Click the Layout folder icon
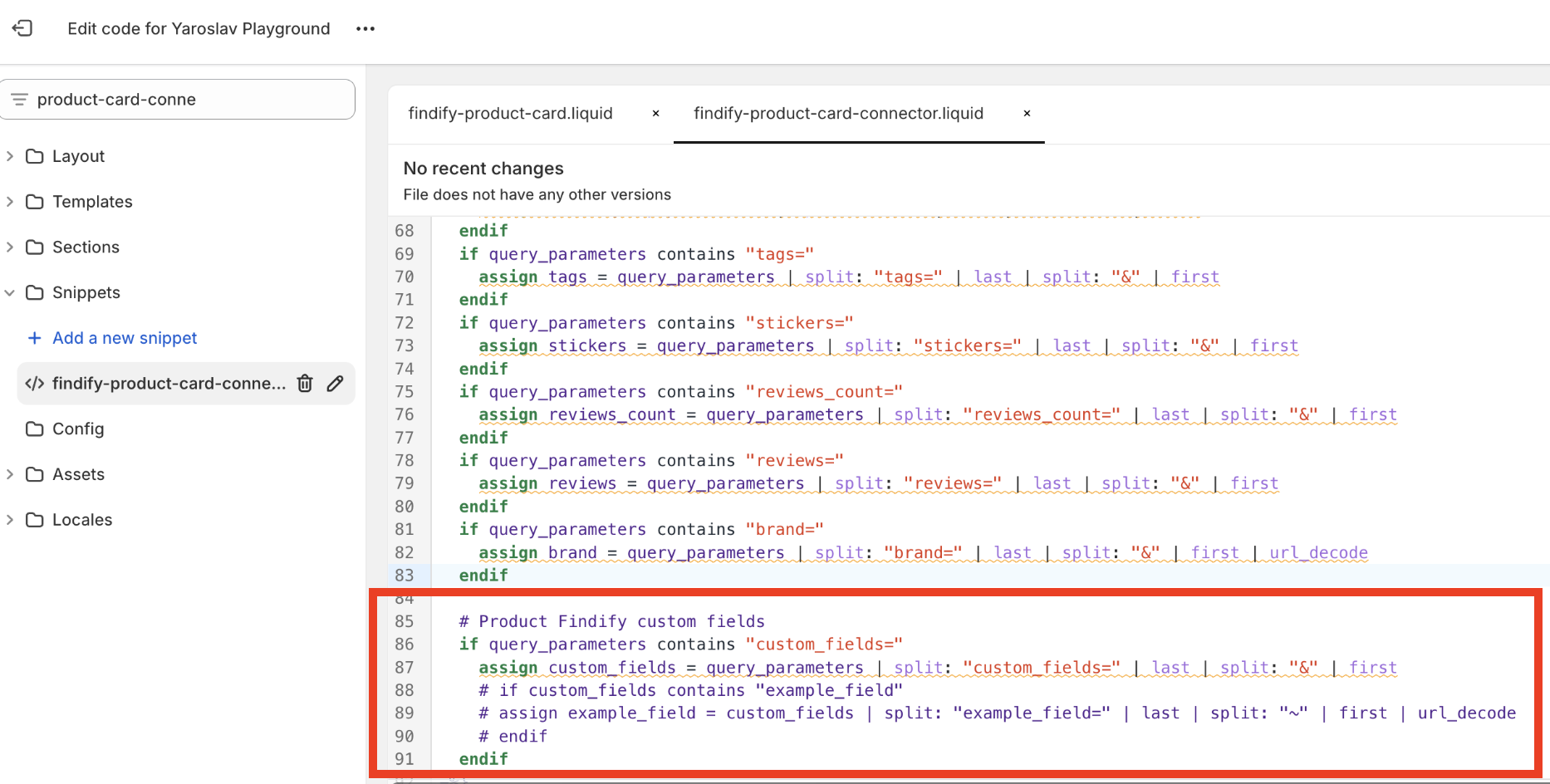Image resolution: width=1550 pixels, height=784 pixels. tap(34, 156)
